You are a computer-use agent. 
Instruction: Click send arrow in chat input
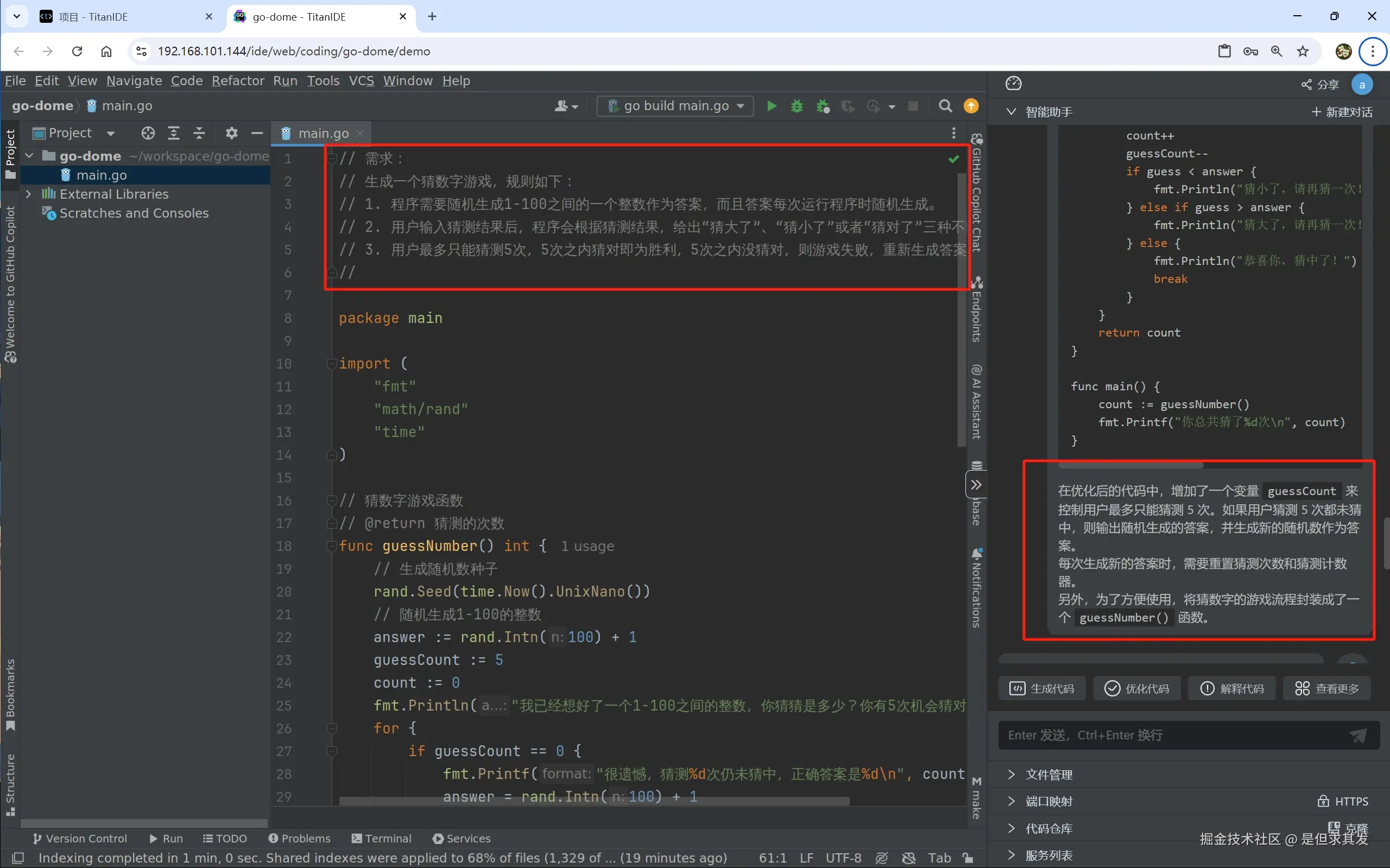[x=1358, y=736]
